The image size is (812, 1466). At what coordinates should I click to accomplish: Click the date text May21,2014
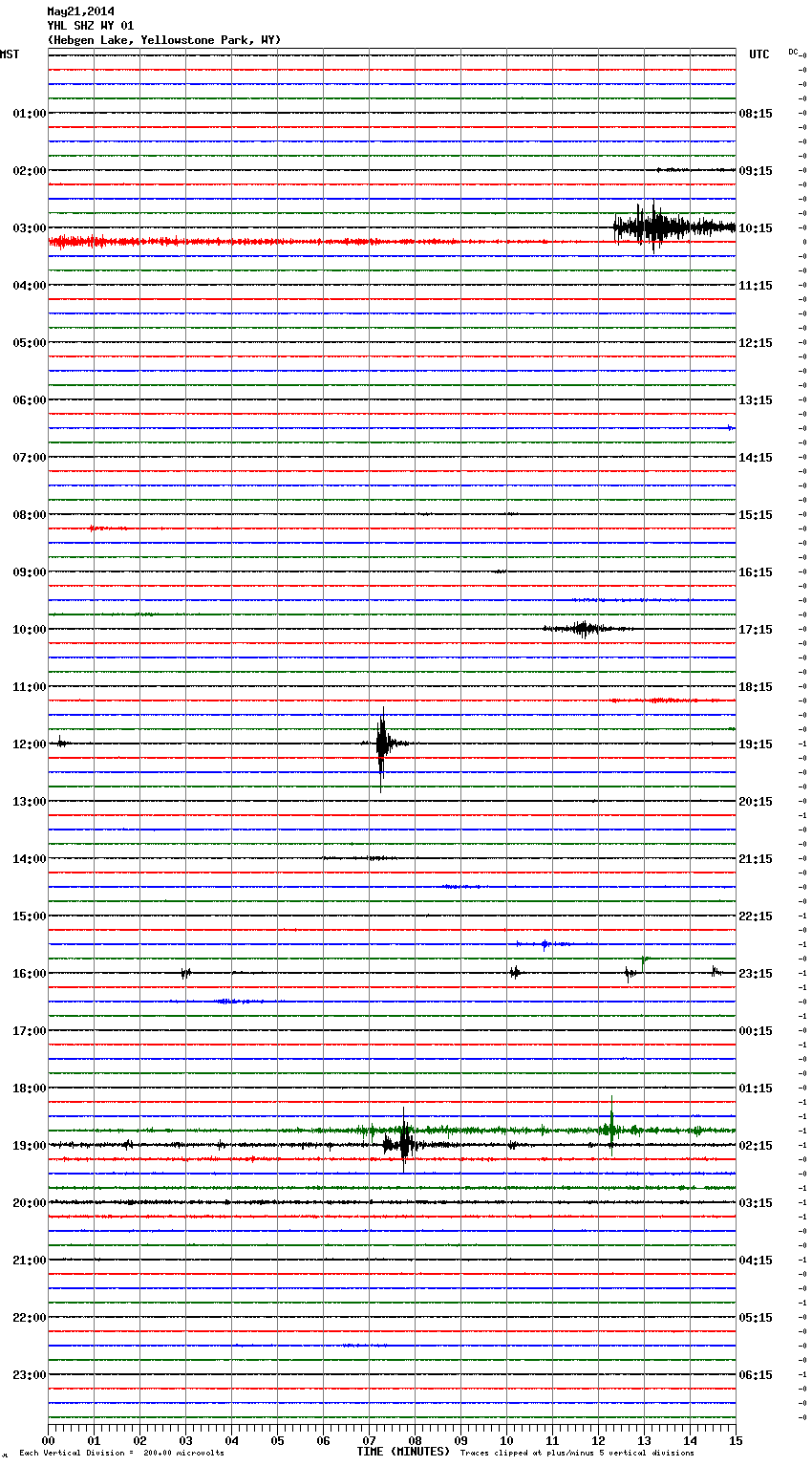[x=80, y=11]
